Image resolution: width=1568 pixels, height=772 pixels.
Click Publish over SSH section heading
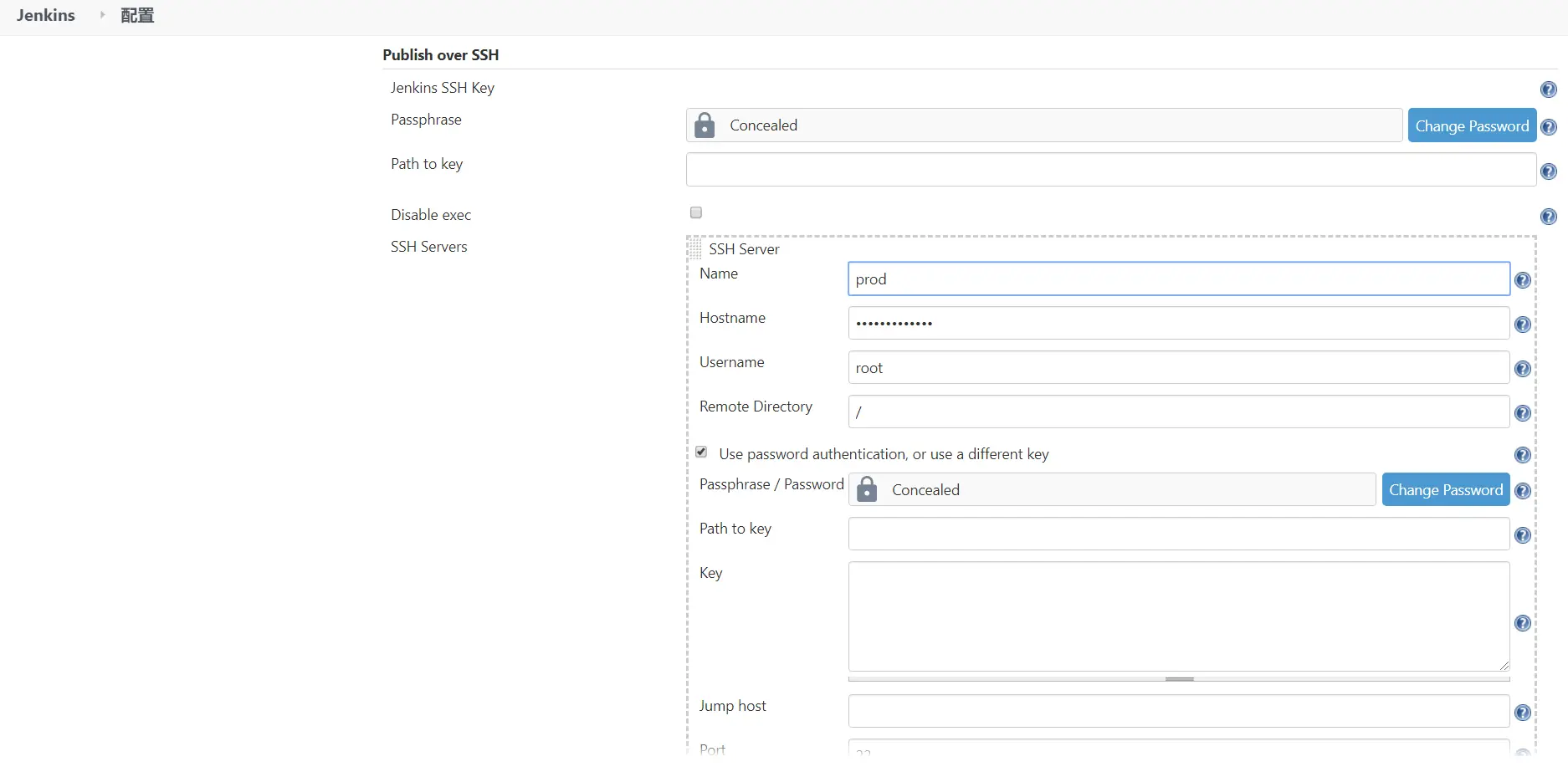(441, 55)
